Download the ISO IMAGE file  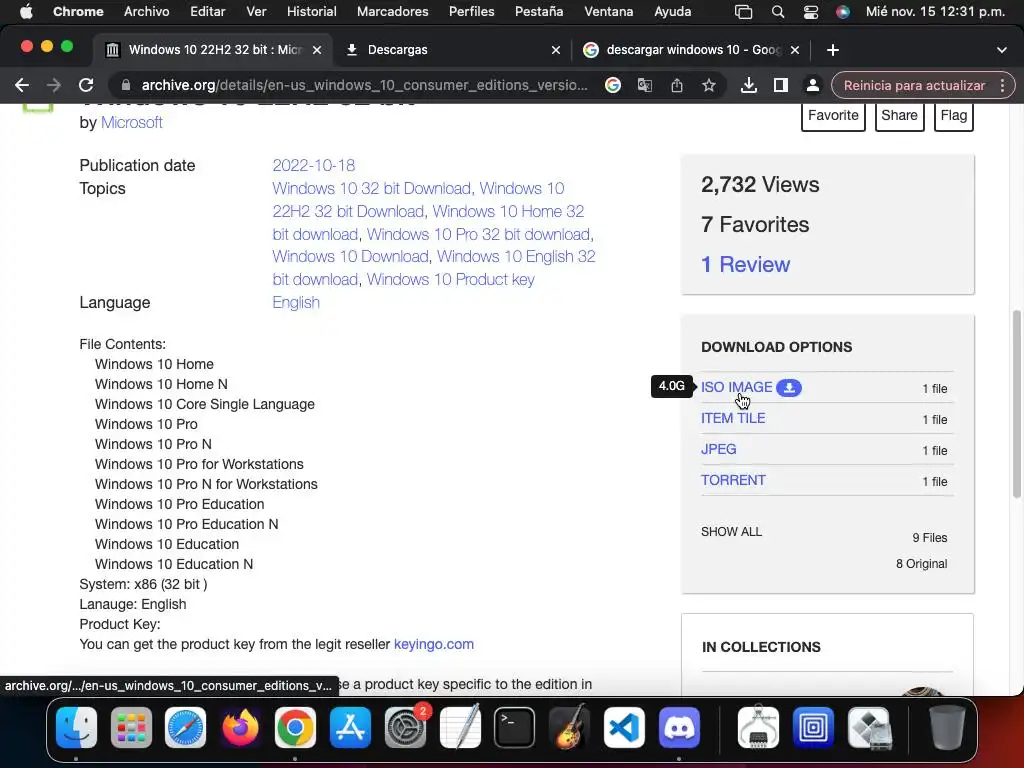pos(736,387)
